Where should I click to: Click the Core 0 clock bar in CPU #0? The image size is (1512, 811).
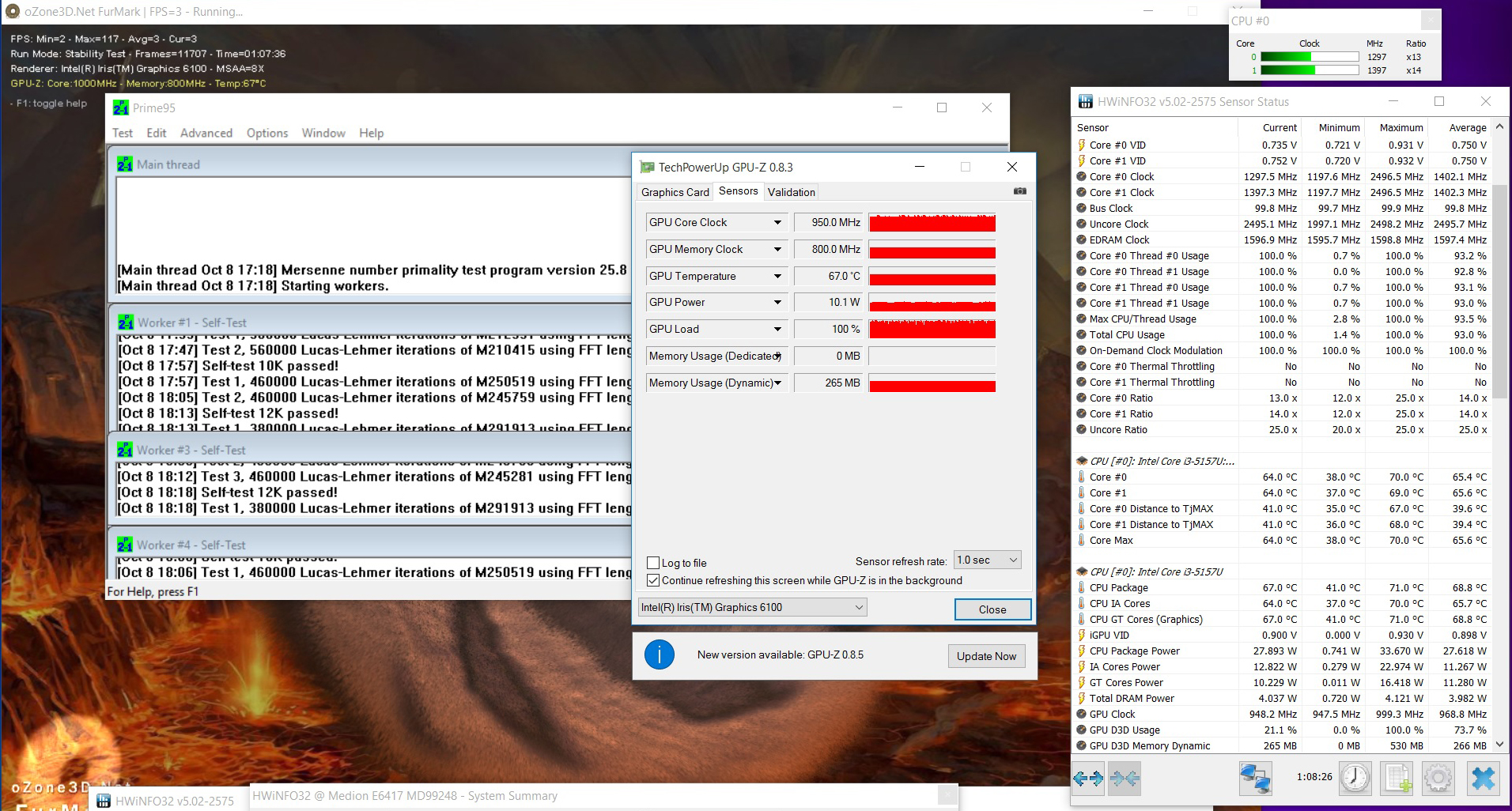1310,57
